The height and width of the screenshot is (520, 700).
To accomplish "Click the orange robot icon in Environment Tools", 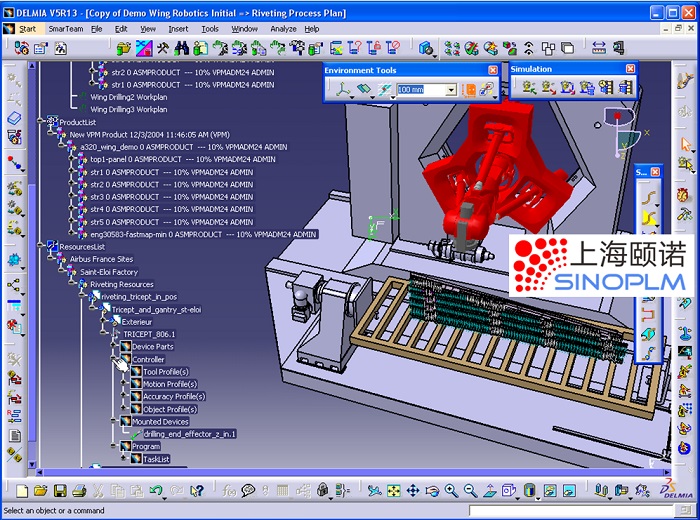I will tap(468, 90).
